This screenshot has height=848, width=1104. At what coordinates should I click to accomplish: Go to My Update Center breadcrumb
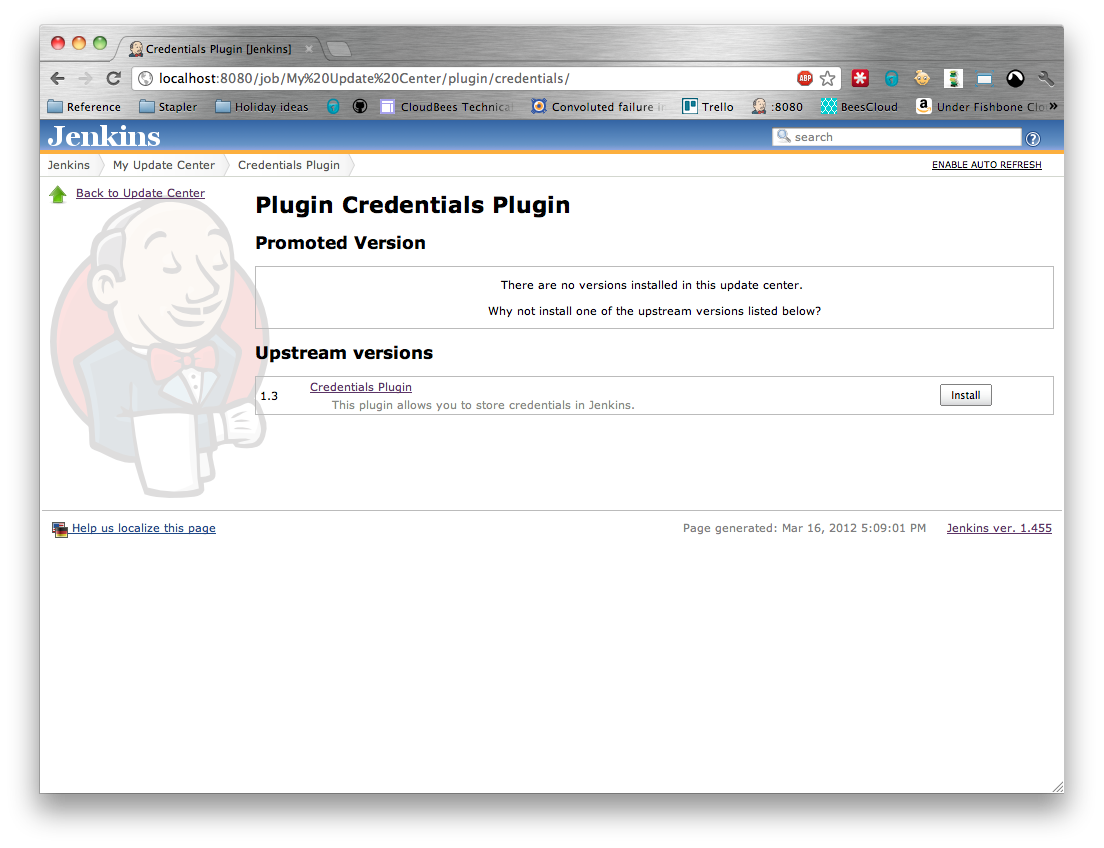pyautogui.click(x=164, y=165)
